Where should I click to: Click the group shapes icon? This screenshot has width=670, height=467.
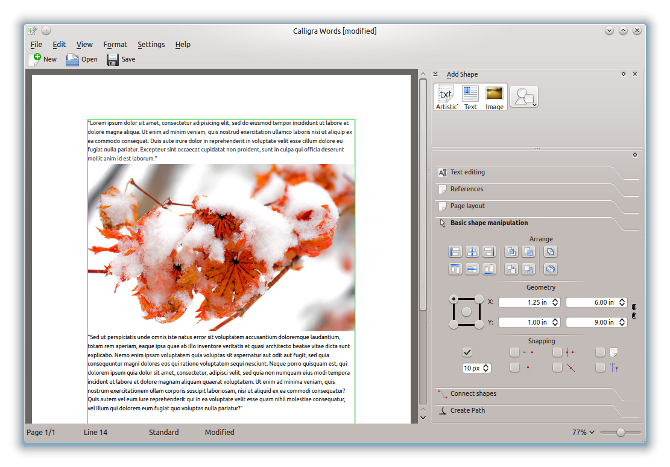550,252
